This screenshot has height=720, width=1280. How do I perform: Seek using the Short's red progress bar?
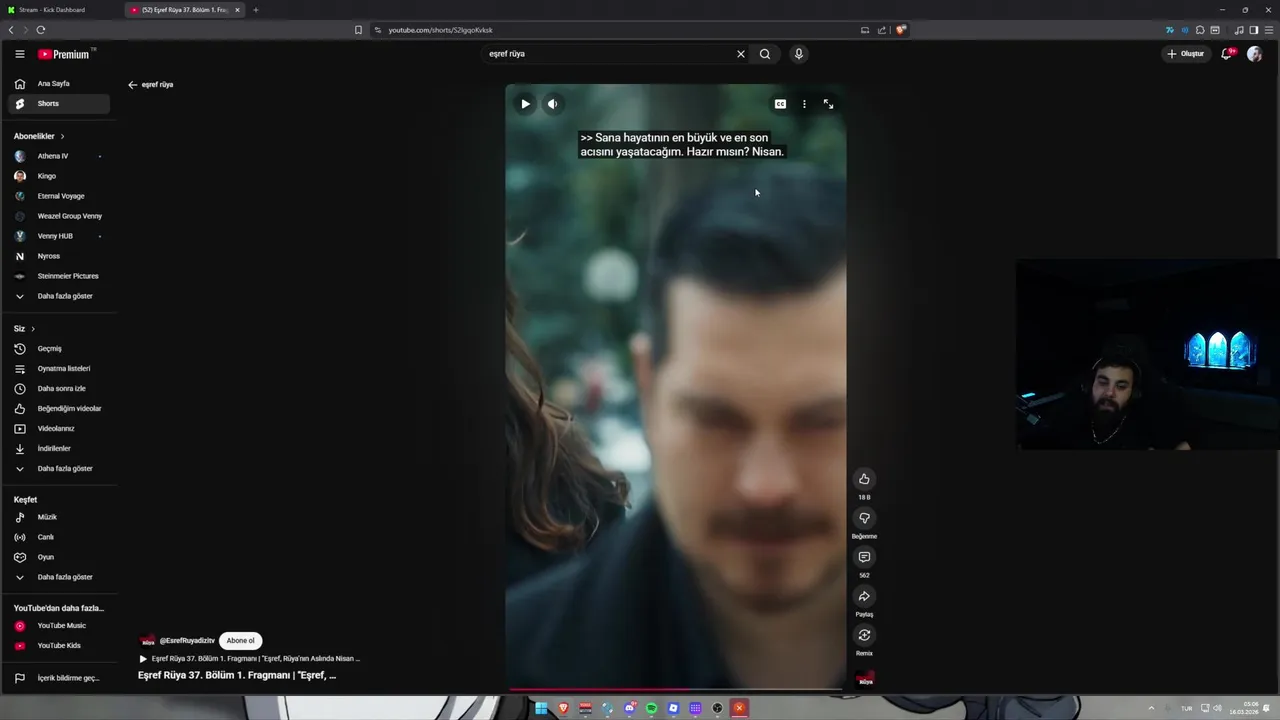pyautogui.click(x=675, y=689)
